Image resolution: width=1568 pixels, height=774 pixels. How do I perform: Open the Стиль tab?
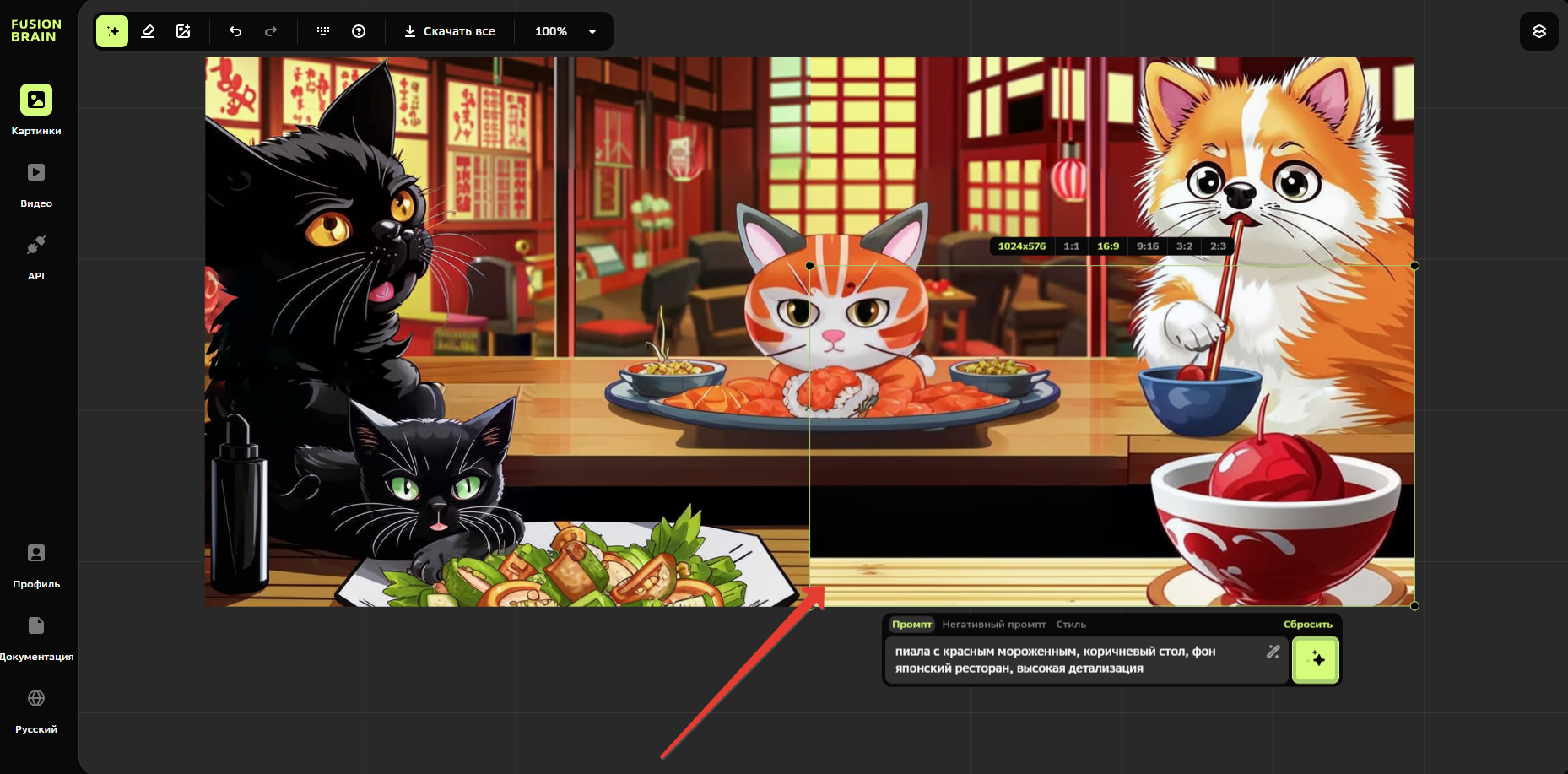point(1071,625)
